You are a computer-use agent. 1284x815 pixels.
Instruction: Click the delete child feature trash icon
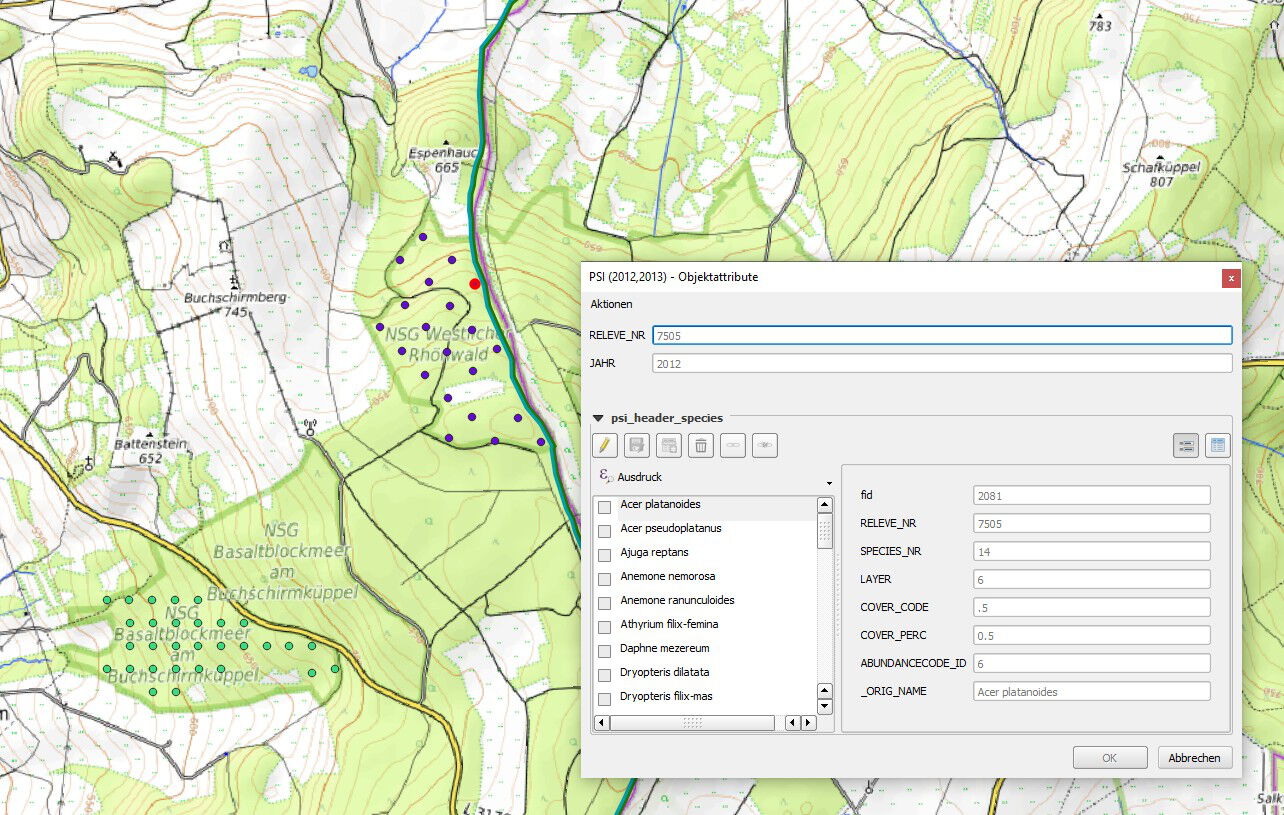(x=701, y=445)
